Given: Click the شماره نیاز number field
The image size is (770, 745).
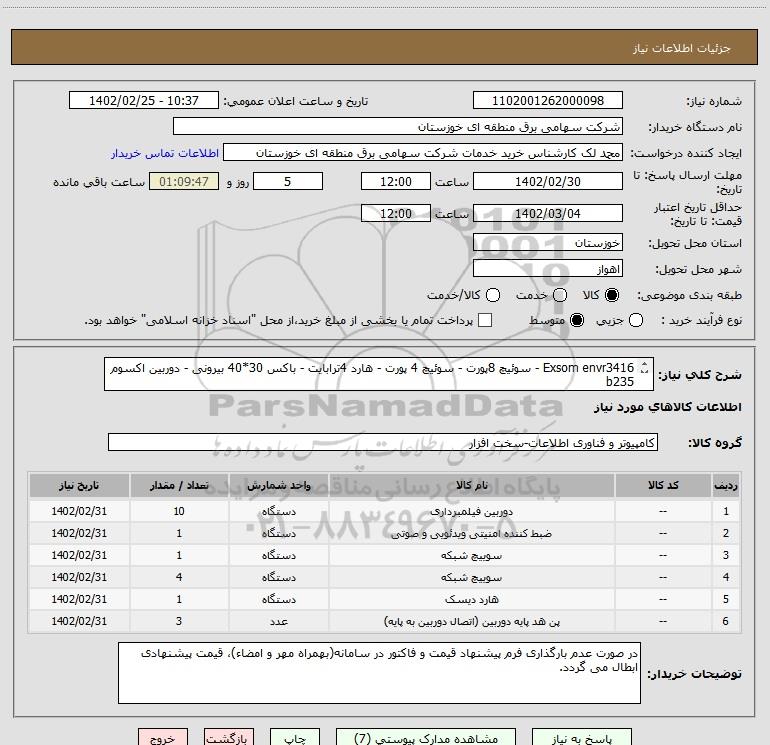Looking at the screenshot, I should 546,101.
